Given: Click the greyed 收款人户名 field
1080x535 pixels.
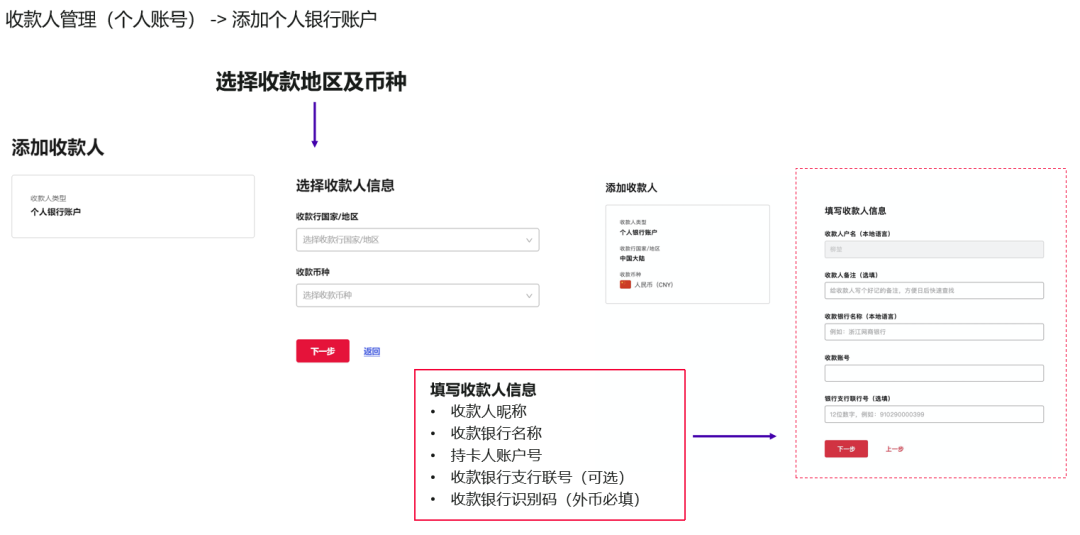Looking at the screenshot, I should click(x=934, y=249).
